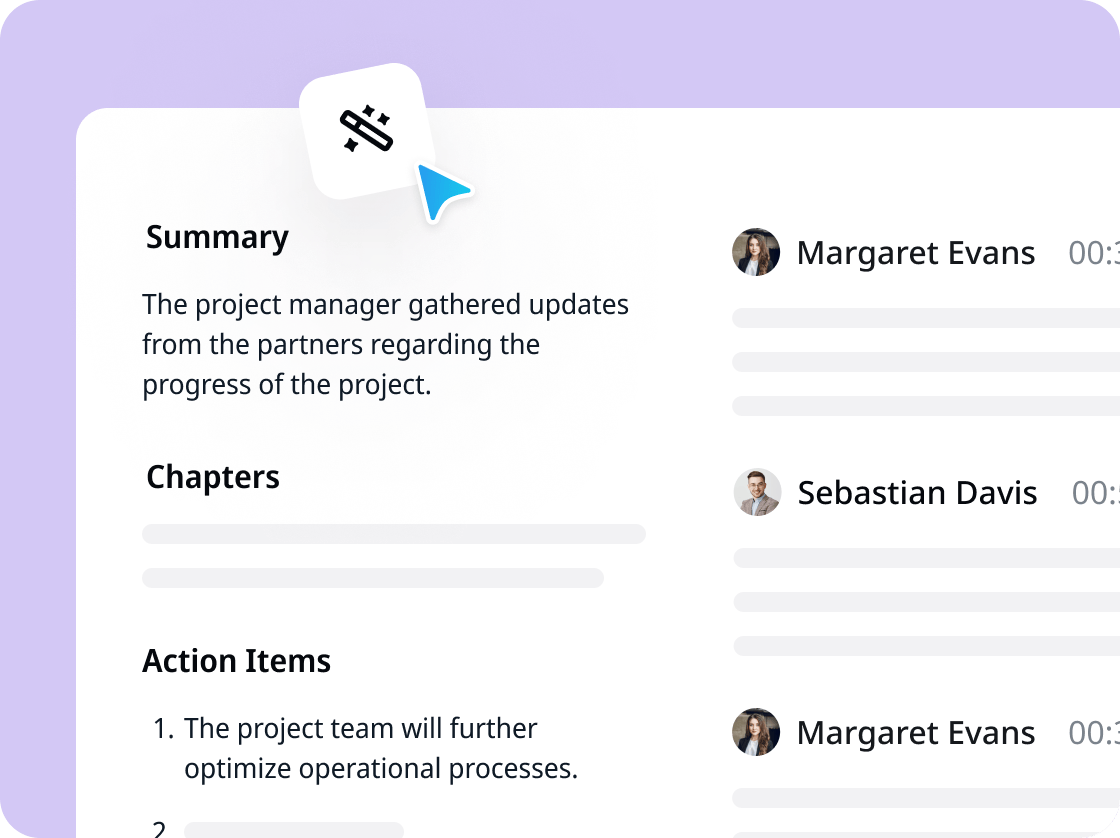Click the project manager summary paragraph

[385, 345]
